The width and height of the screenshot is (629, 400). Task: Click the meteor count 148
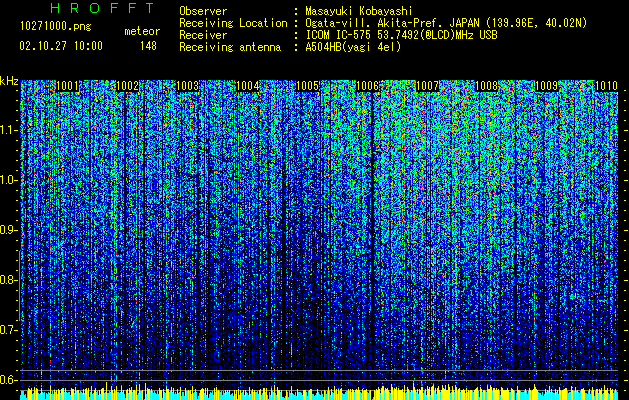pyautogui.click(x=148, y=46)
